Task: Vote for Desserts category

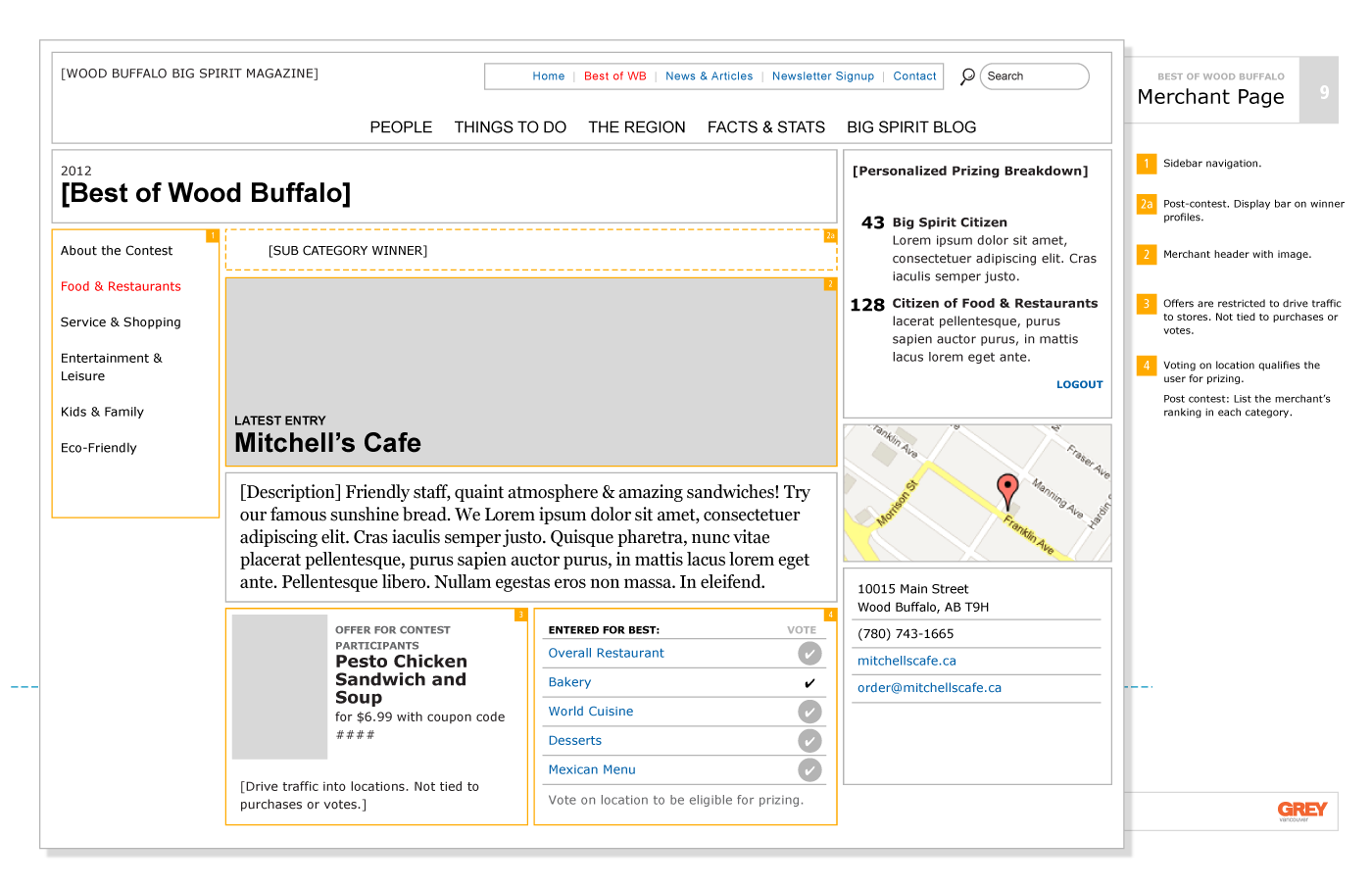Action: pyautogui.click(x=809, y=741)
